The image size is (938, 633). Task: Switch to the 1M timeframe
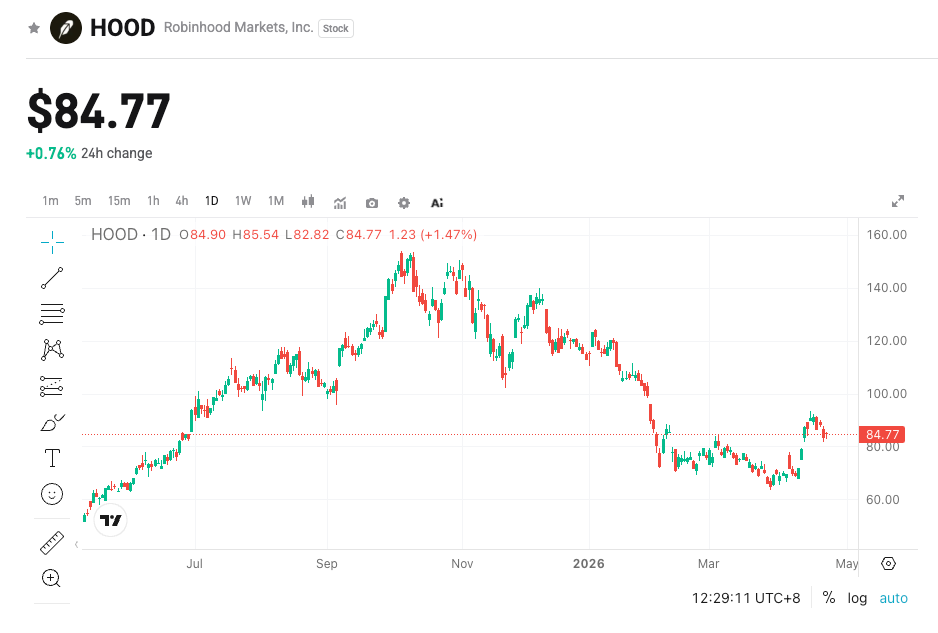(x=275, y=200)
